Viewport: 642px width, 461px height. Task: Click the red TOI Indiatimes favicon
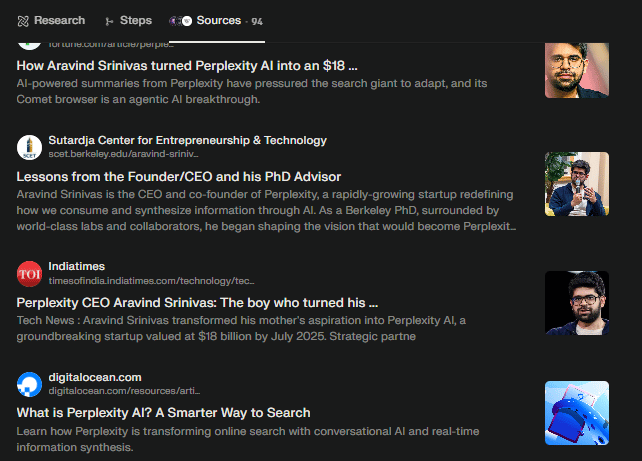pyautogui.click(x=30, y=273)
